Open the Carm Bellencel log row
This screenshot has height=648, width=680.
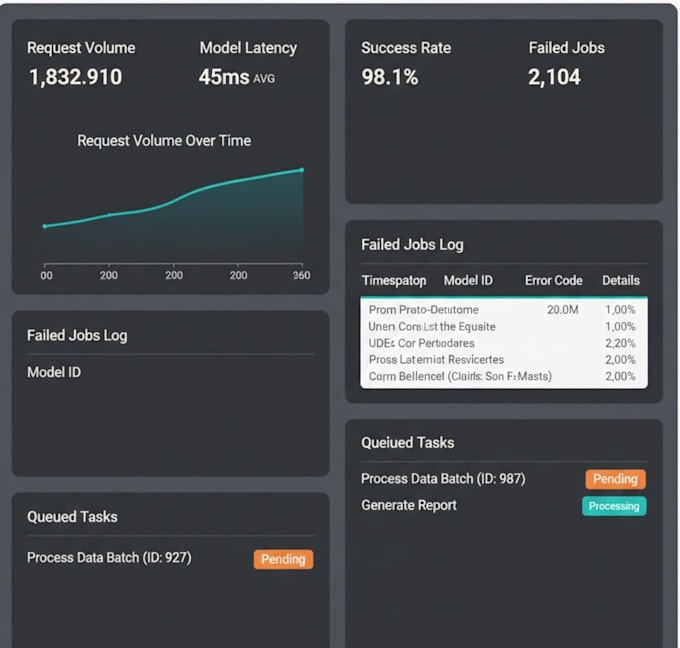[x=504, y=376]
